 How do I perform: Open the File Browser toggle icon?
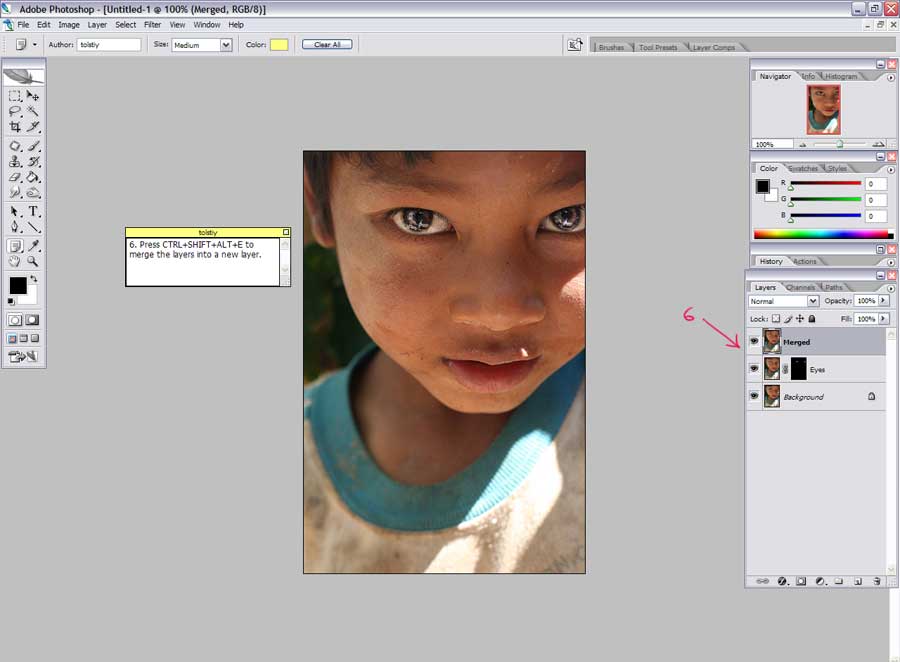pyautogui.click(x=575, y=45)
